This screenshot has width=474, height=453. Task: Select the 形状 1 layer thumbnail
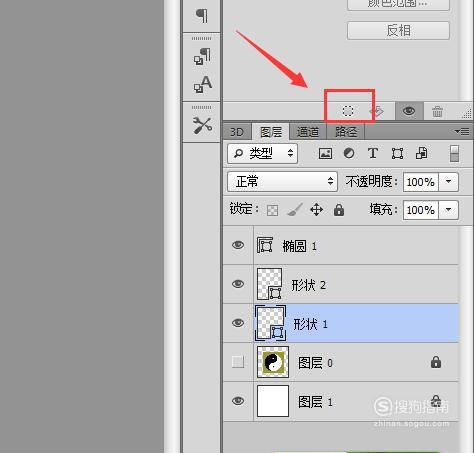[270, 323]
